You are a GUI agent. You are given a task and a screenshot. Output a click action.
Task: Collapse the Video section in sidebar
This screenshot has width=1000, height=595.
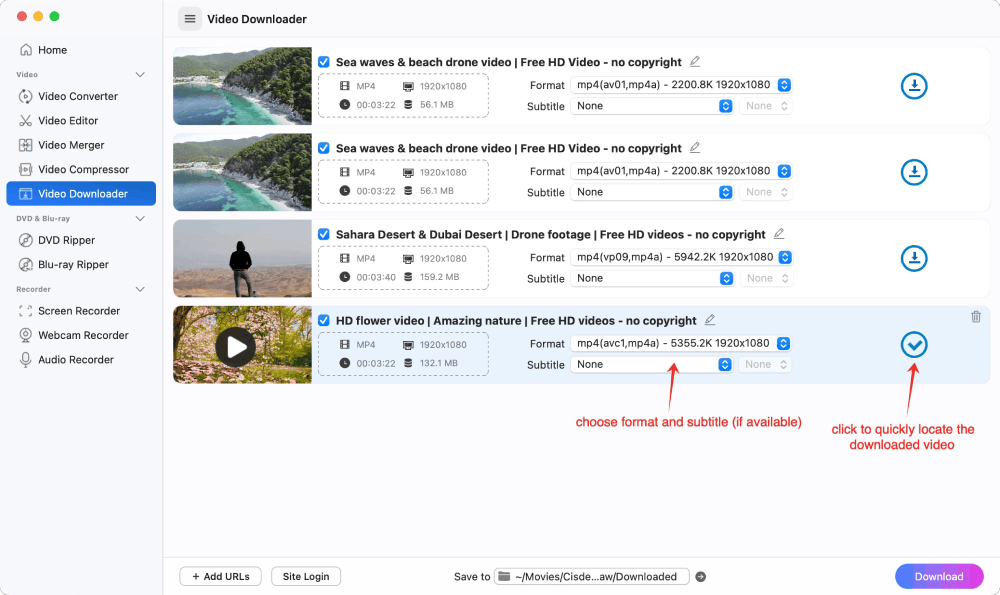tap(140, 75)
